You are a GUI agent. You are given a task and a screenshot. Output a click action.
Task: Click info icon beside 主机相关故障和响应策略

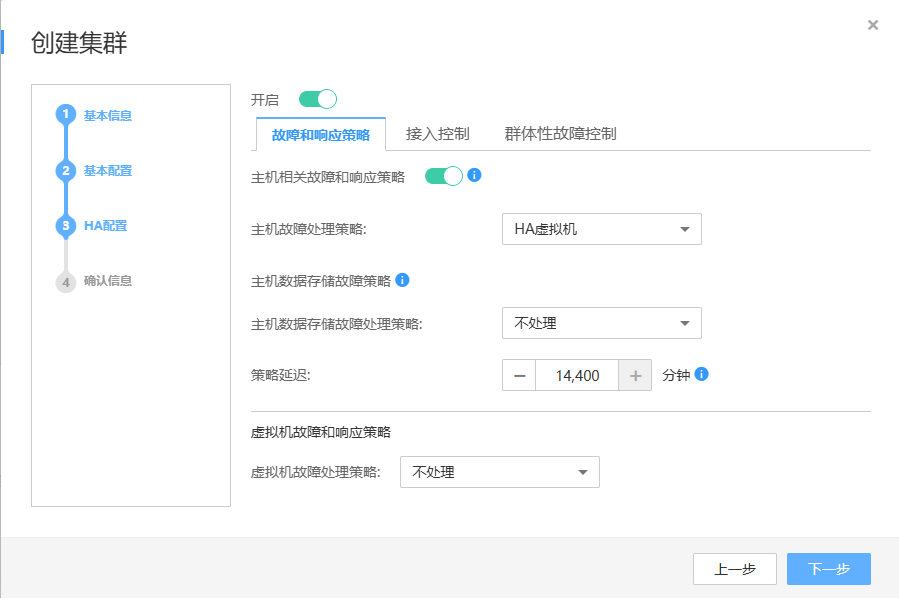[474, 175]
